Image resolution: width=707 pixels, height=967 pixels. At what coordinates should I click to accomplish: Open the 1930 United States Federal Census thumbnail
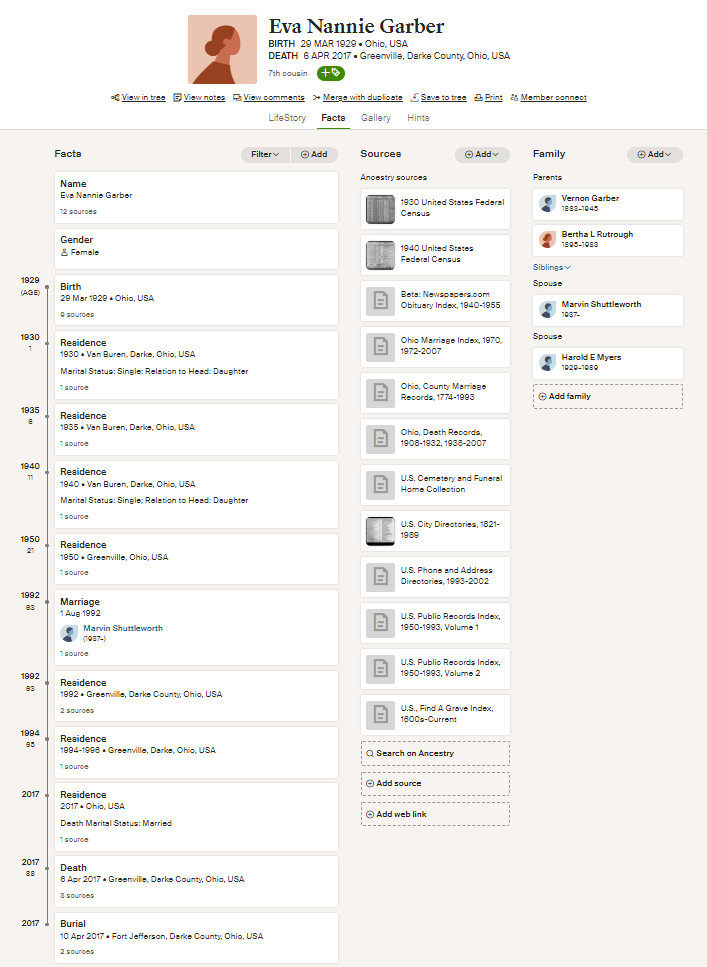[379, 208]
